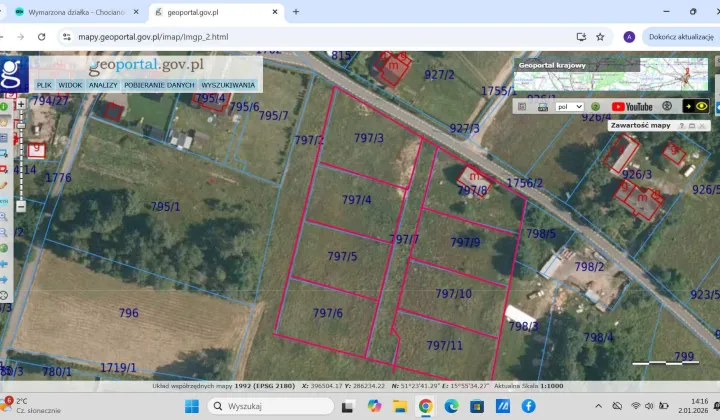Click the minus zoom-out button on slider

pyautogui.click(x=21, y=207)
